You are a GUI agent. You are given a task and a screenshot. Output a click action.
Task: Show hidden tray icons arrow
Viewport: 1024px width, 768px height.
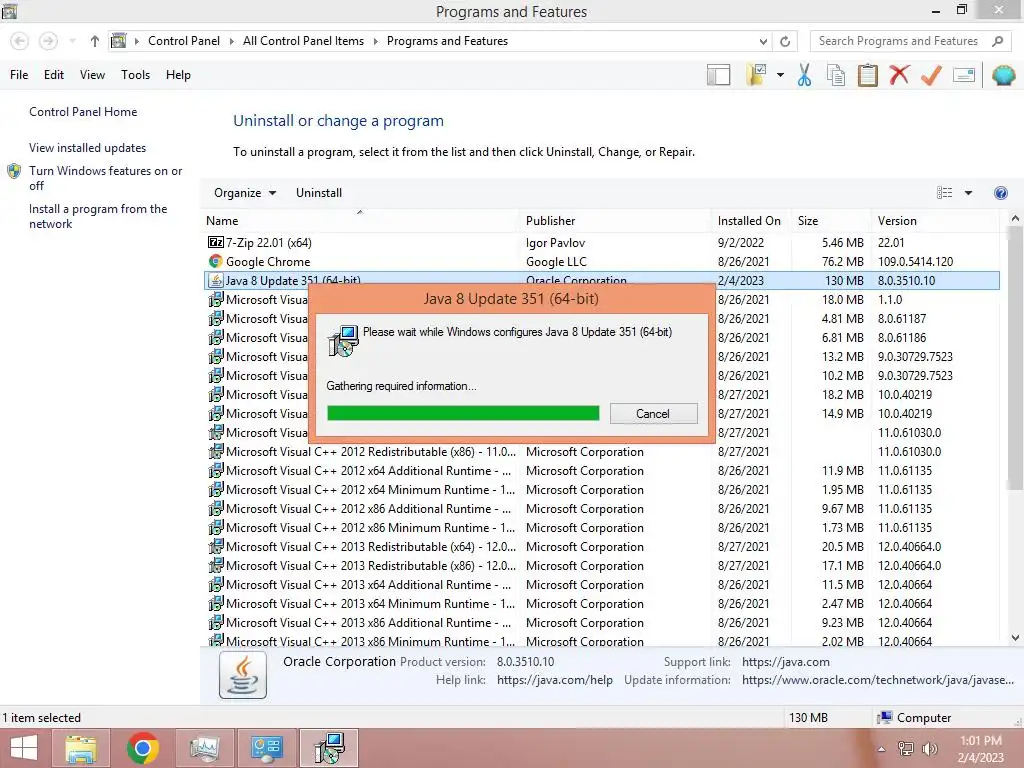click(x=881, y=749)
